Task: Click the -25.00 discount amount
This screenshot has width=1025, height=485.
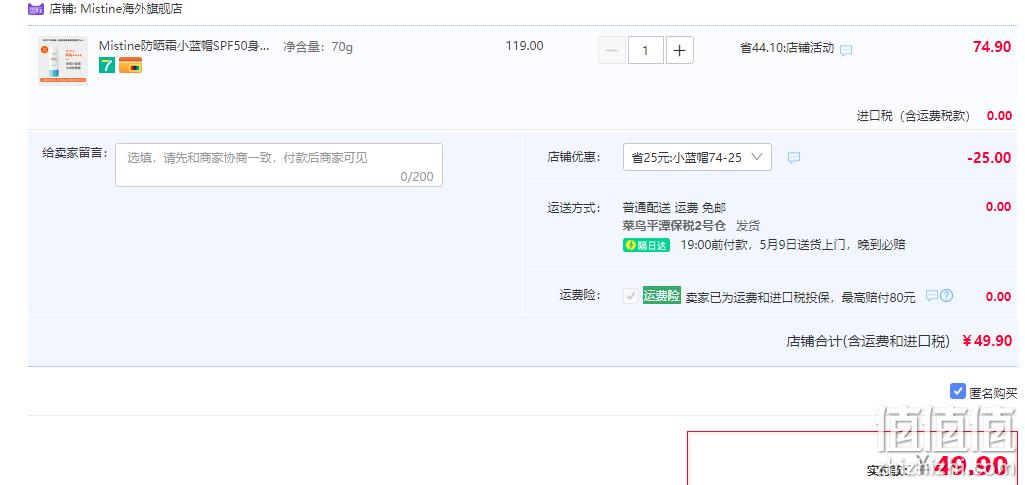Action: click(989, 158)
